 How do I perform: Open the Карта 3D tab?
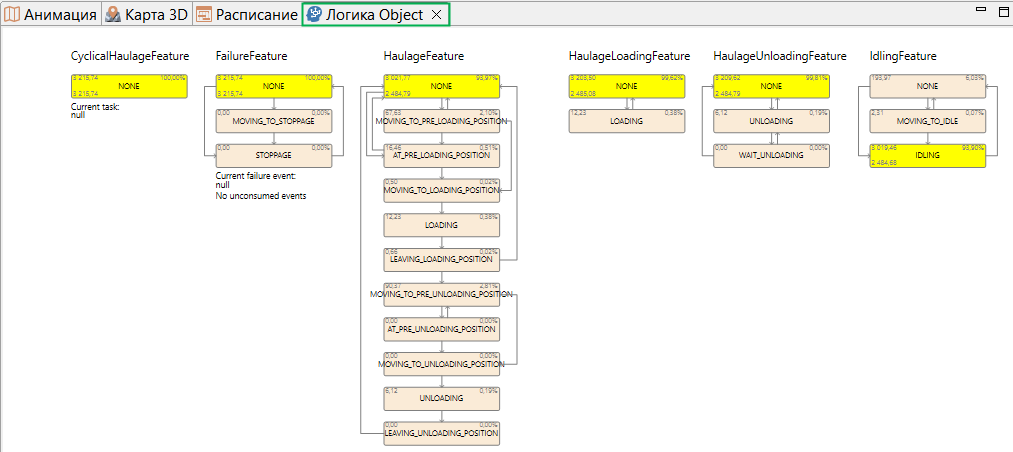[x=147, y=14]
